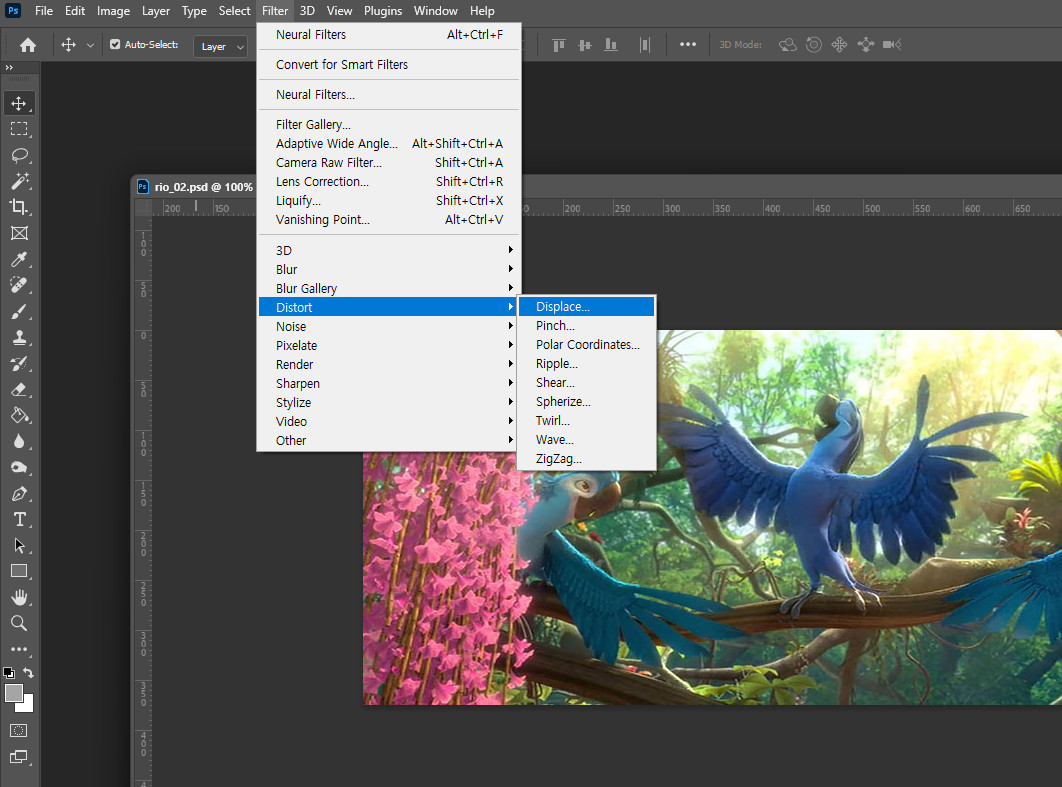The height and width of the screenshot is (787, 1062).
Task: Select the Blur tool droplet icon
Action: coord(19,442)
